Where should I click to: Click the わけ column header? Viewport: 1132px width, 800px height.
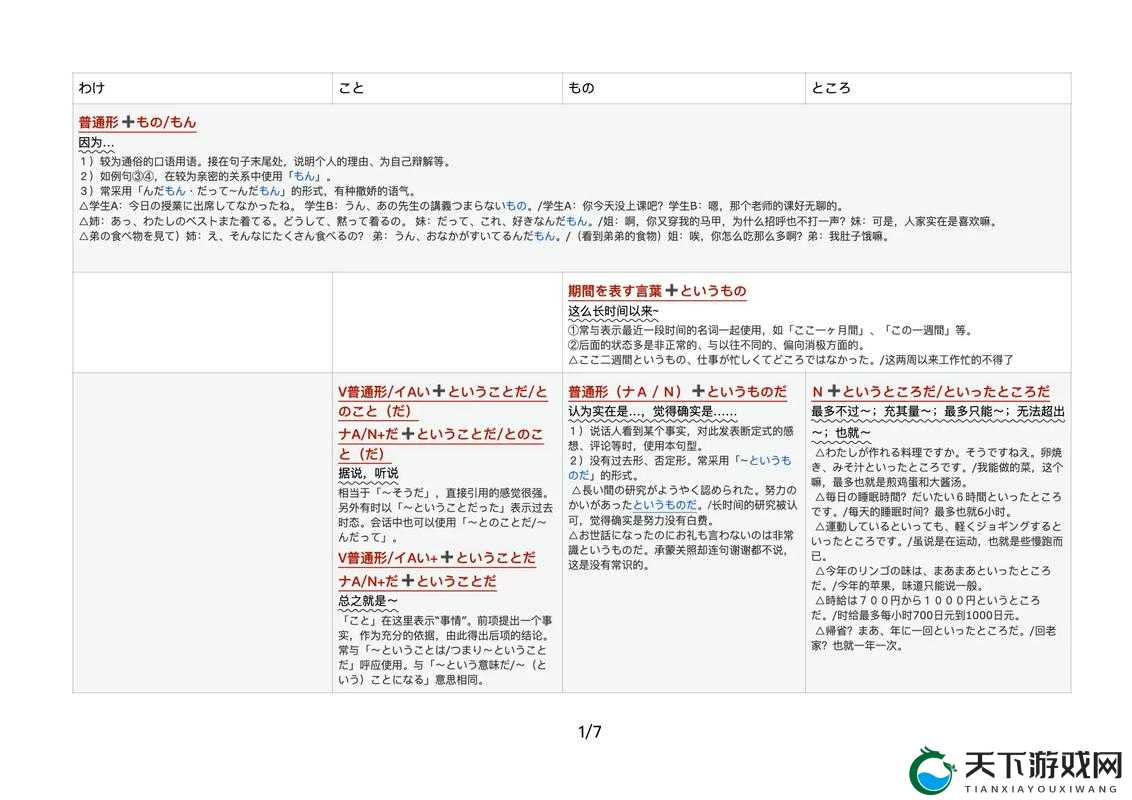click(202, 88)
